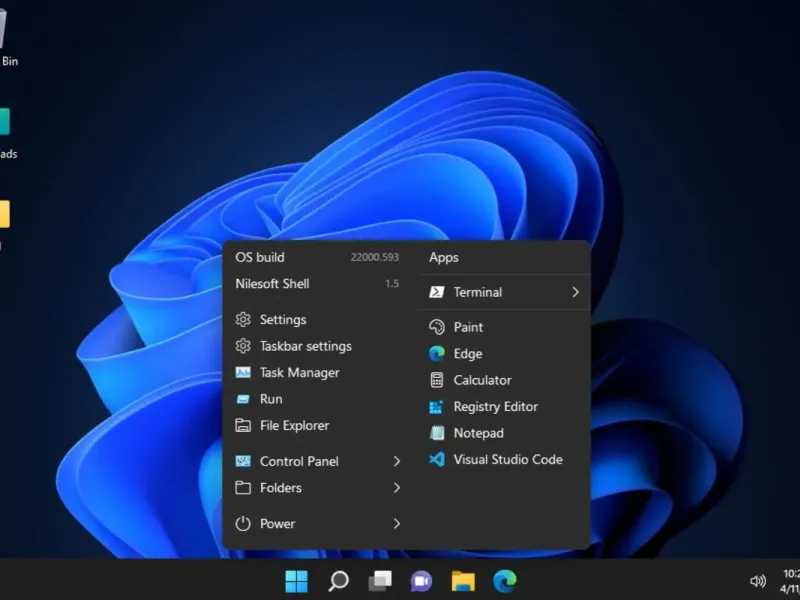Select Visual Studio Code entry
The image size is (800, 600).
tap(504, 460)
